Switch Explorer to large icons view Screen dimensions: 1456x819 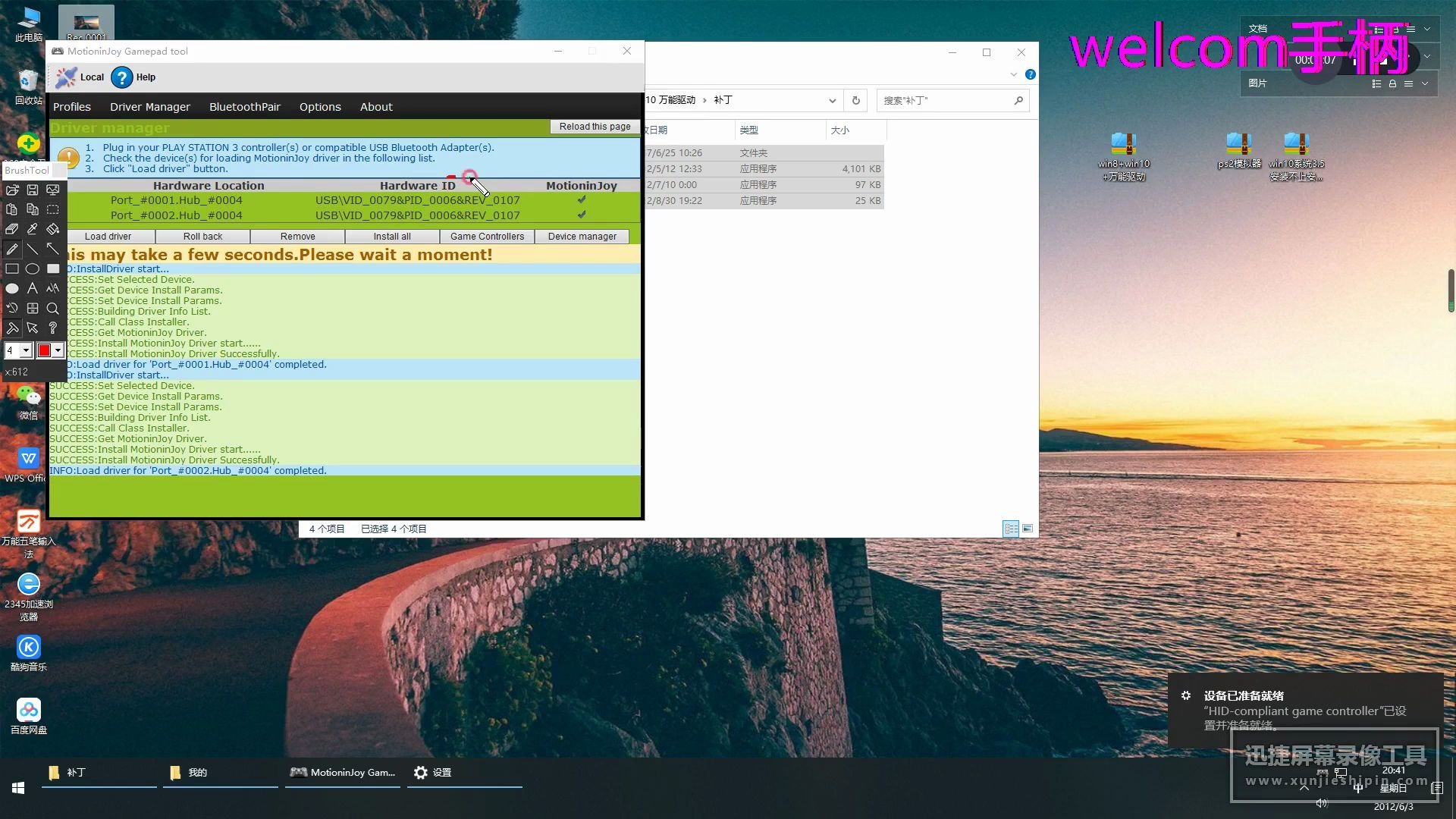tap(1028, 529)
